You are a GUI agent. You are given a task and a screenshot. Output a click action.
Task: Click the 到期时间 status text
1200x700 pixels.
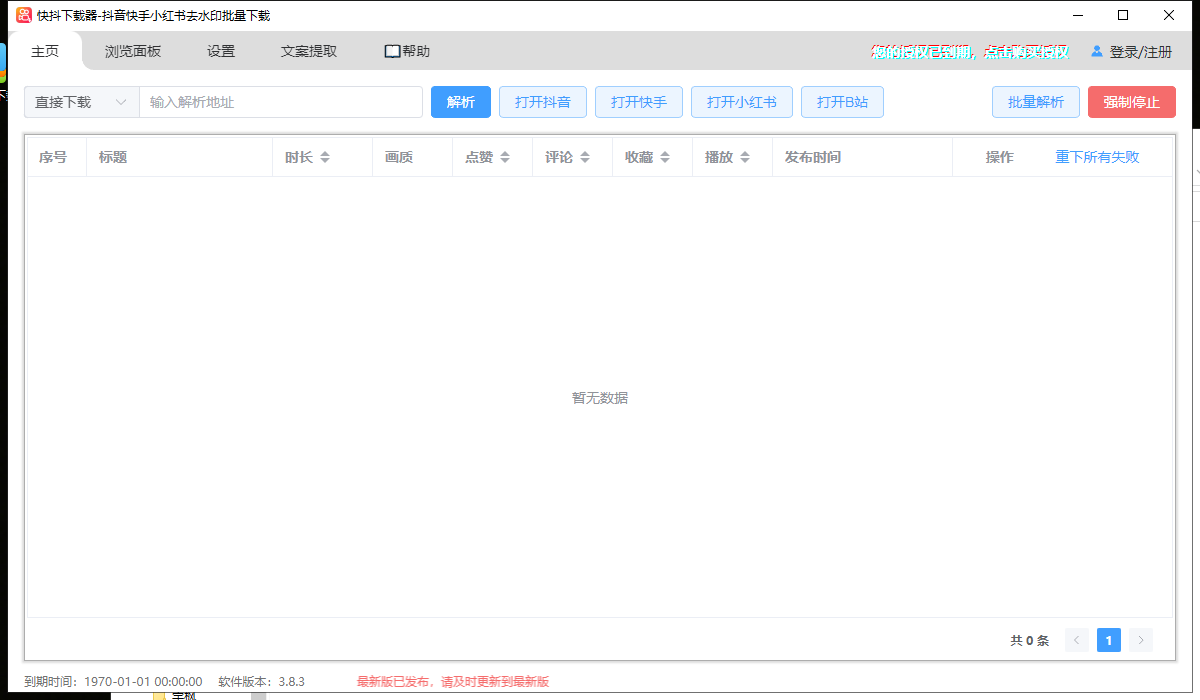coord(113,682)
